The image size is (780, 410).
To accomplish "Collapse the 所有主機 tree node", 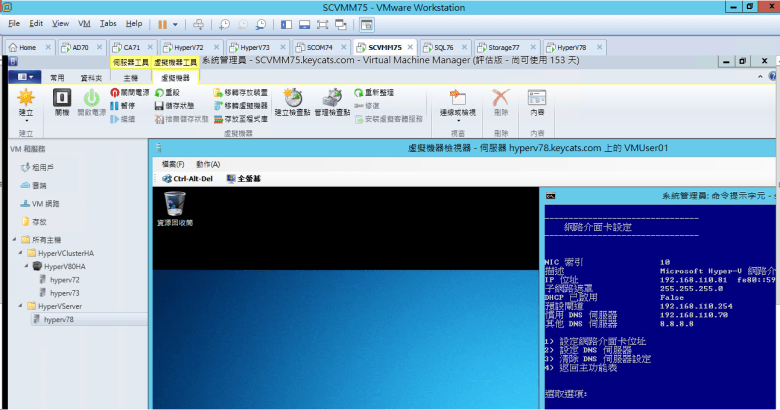I will (x=14, y=239).
